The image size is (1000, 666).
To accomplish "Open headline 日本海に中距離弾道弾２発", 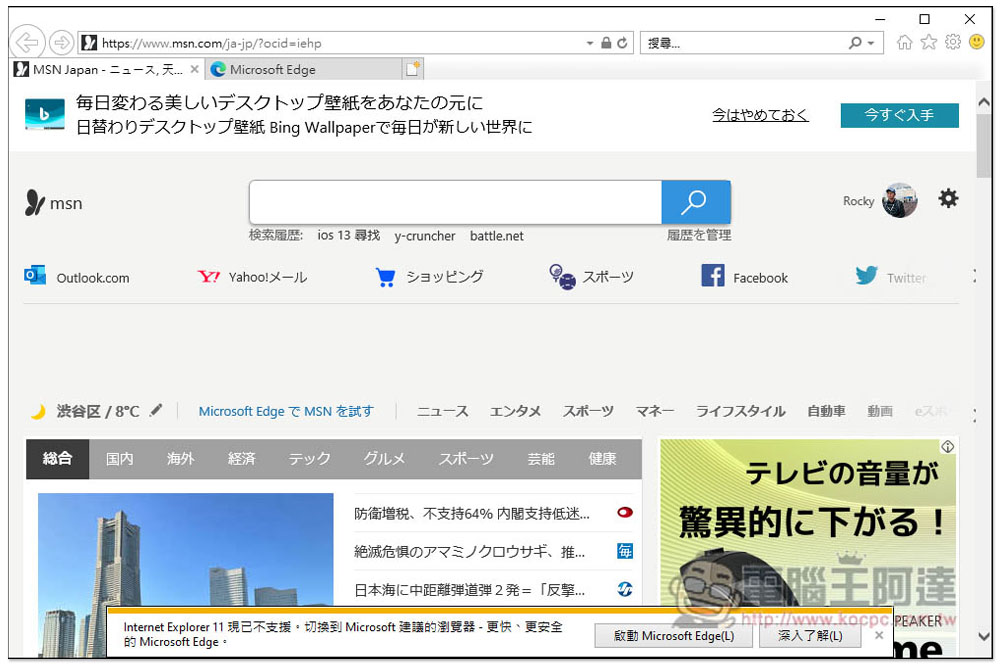I will (469, 590).
